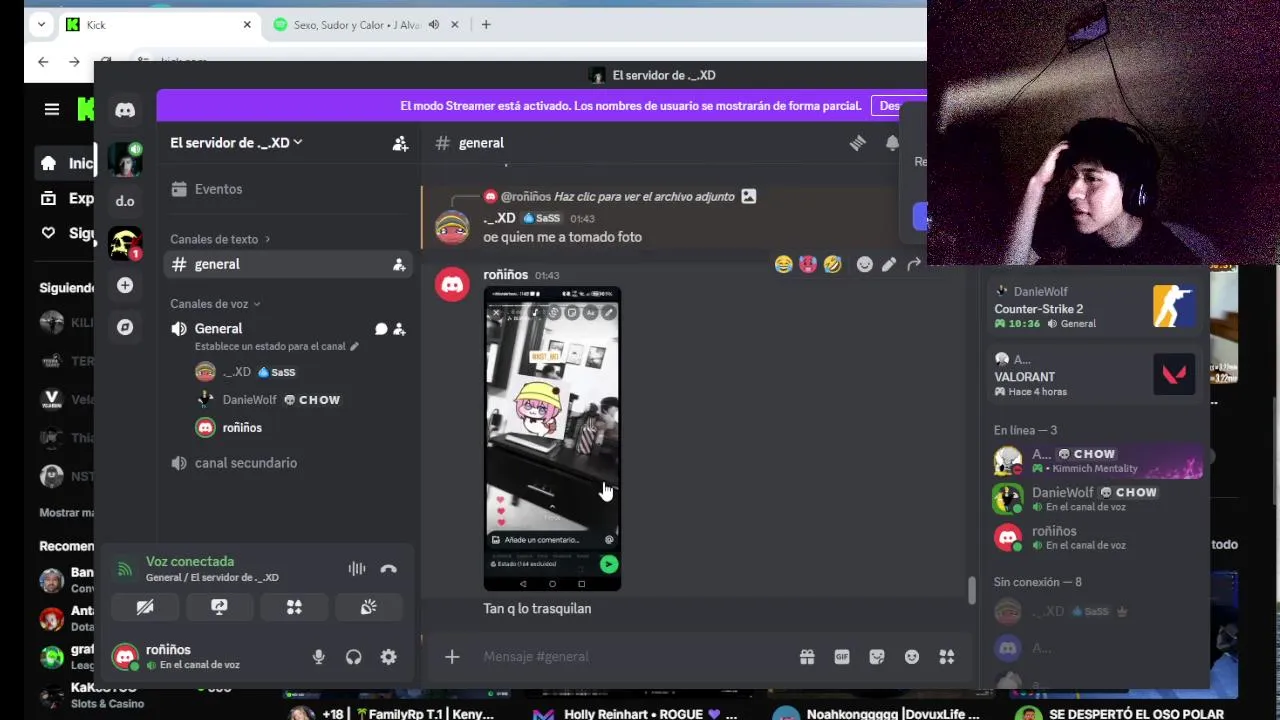
Task: Disconnect from voice with hang-up icon
Action: coord(389,569)
